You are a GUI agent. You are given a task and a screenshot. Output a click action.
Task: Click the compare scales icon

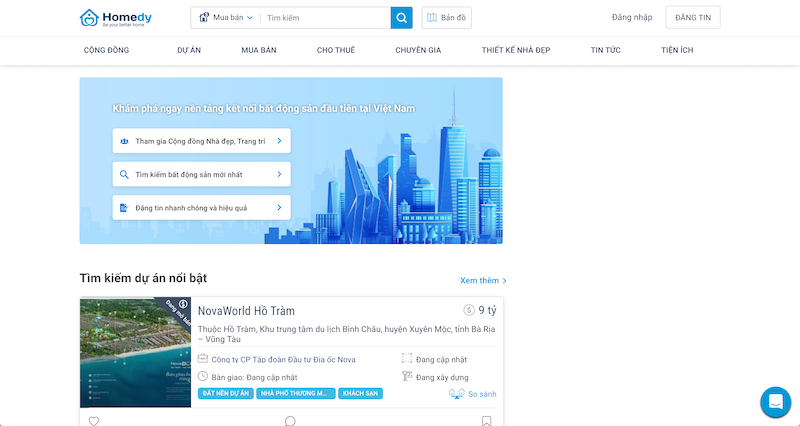[x=457, y=393]
